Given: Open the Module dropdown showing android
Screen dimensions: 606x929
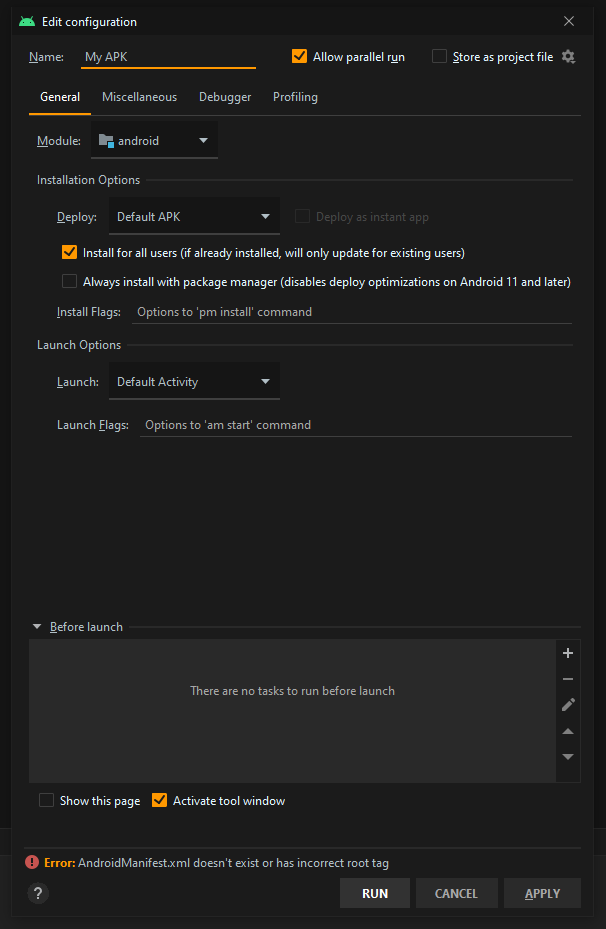Looking at the screenshot, I should 154,140.
